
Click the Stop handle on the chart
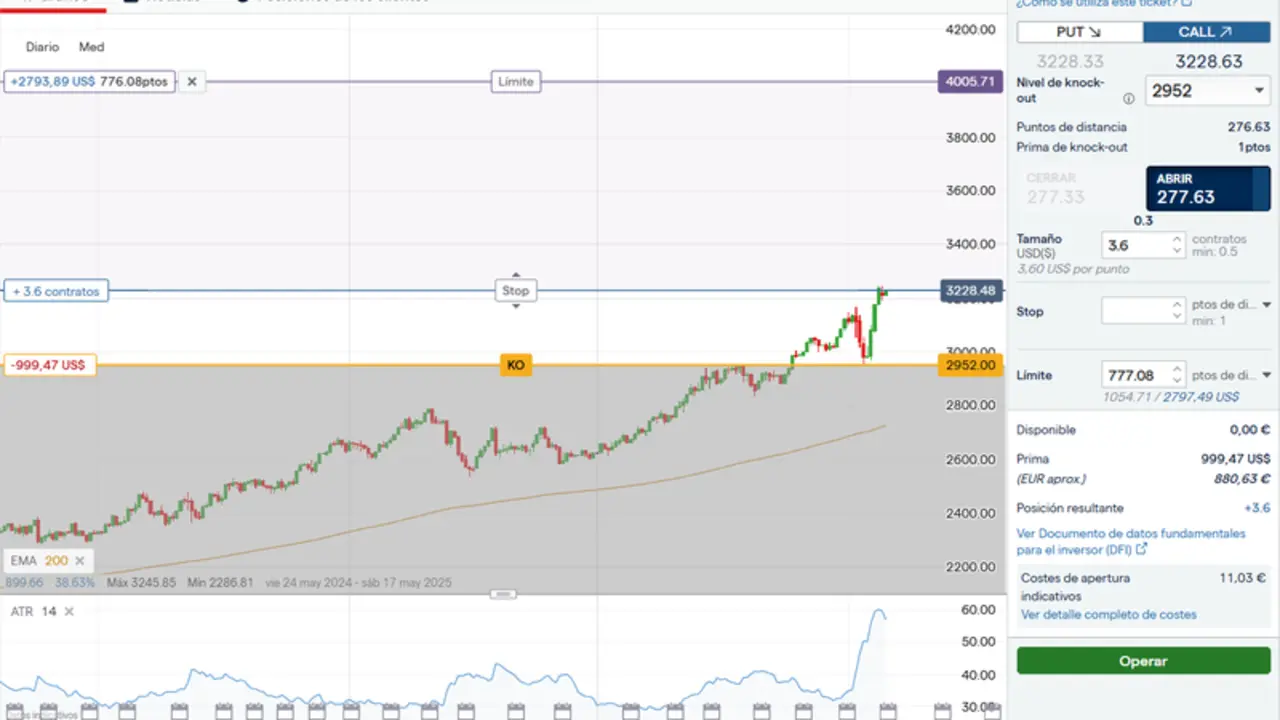515,291
